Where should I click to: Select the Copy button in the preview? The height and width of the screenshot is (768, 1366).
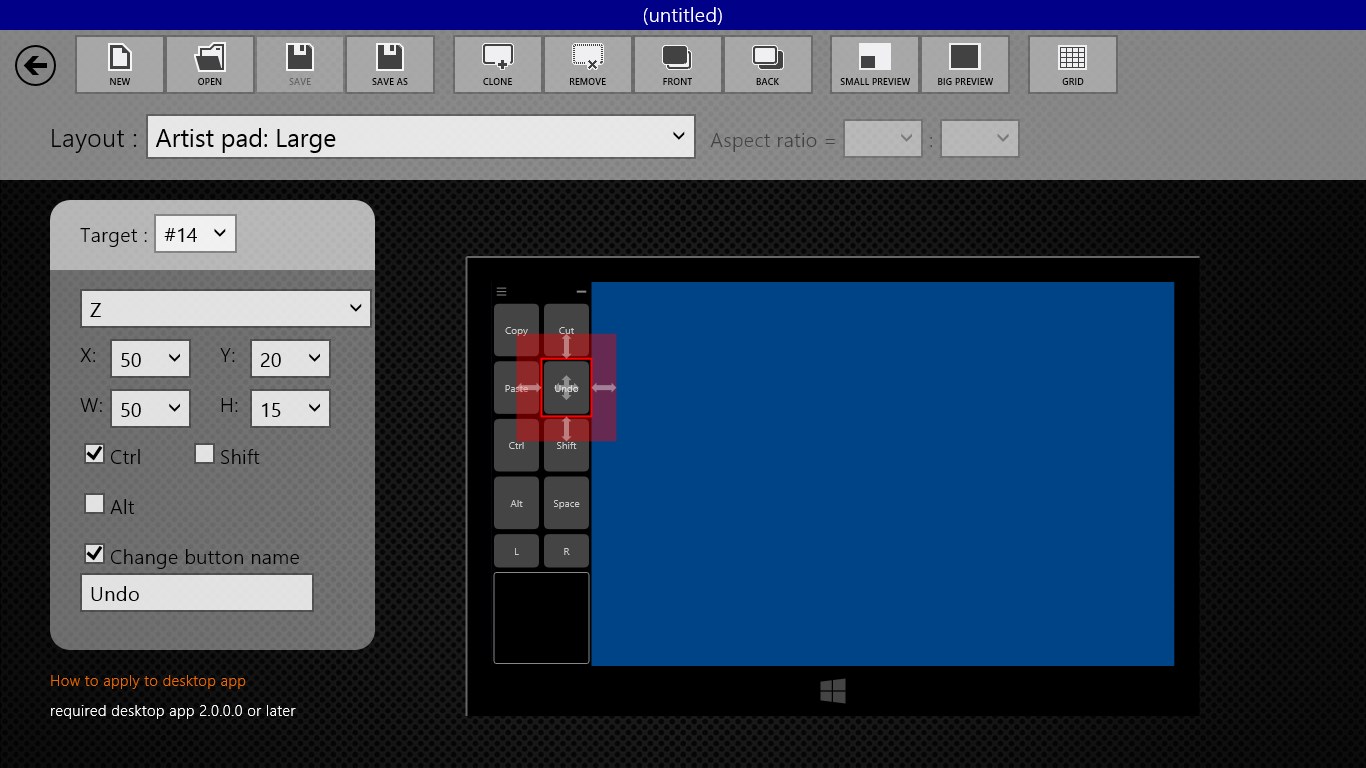click(516, 330)
